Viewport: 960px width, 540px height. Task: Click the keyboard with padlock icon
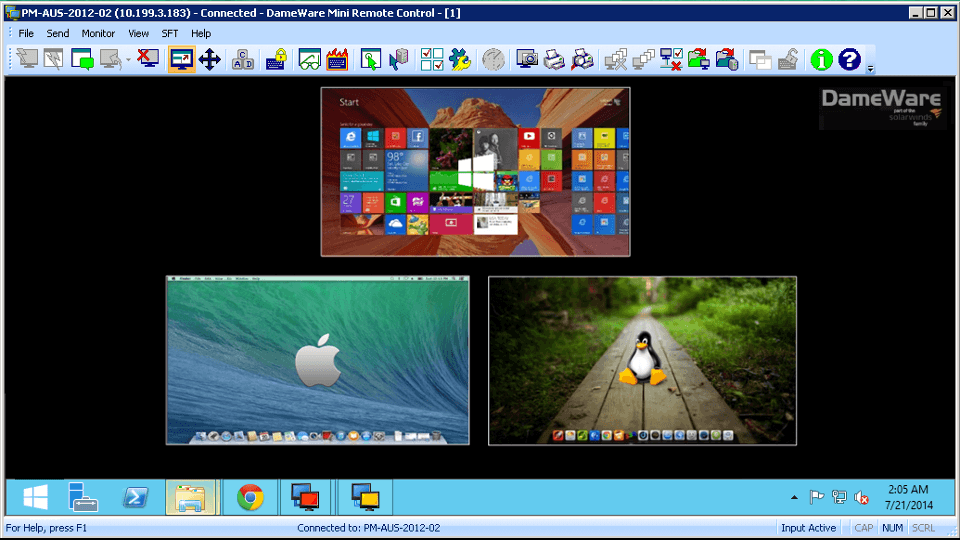(x=277, y=60)
